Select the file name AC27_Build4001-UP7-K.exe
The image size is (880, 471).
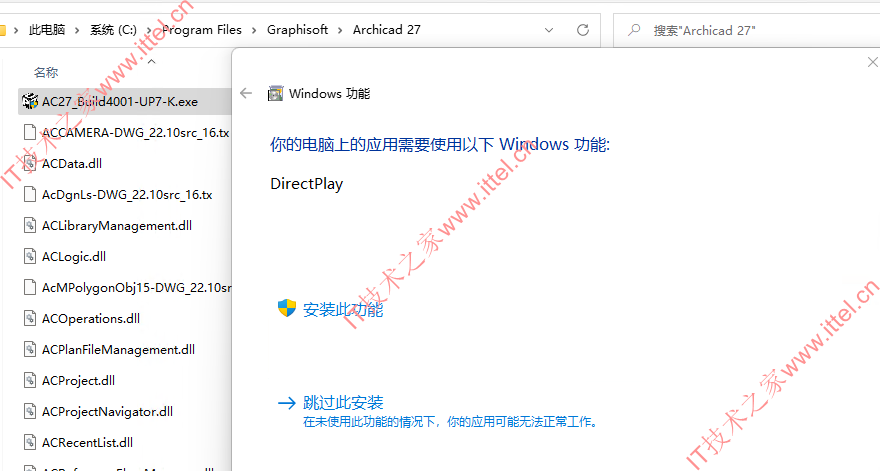pyautogui.click(x=120, y=102)
